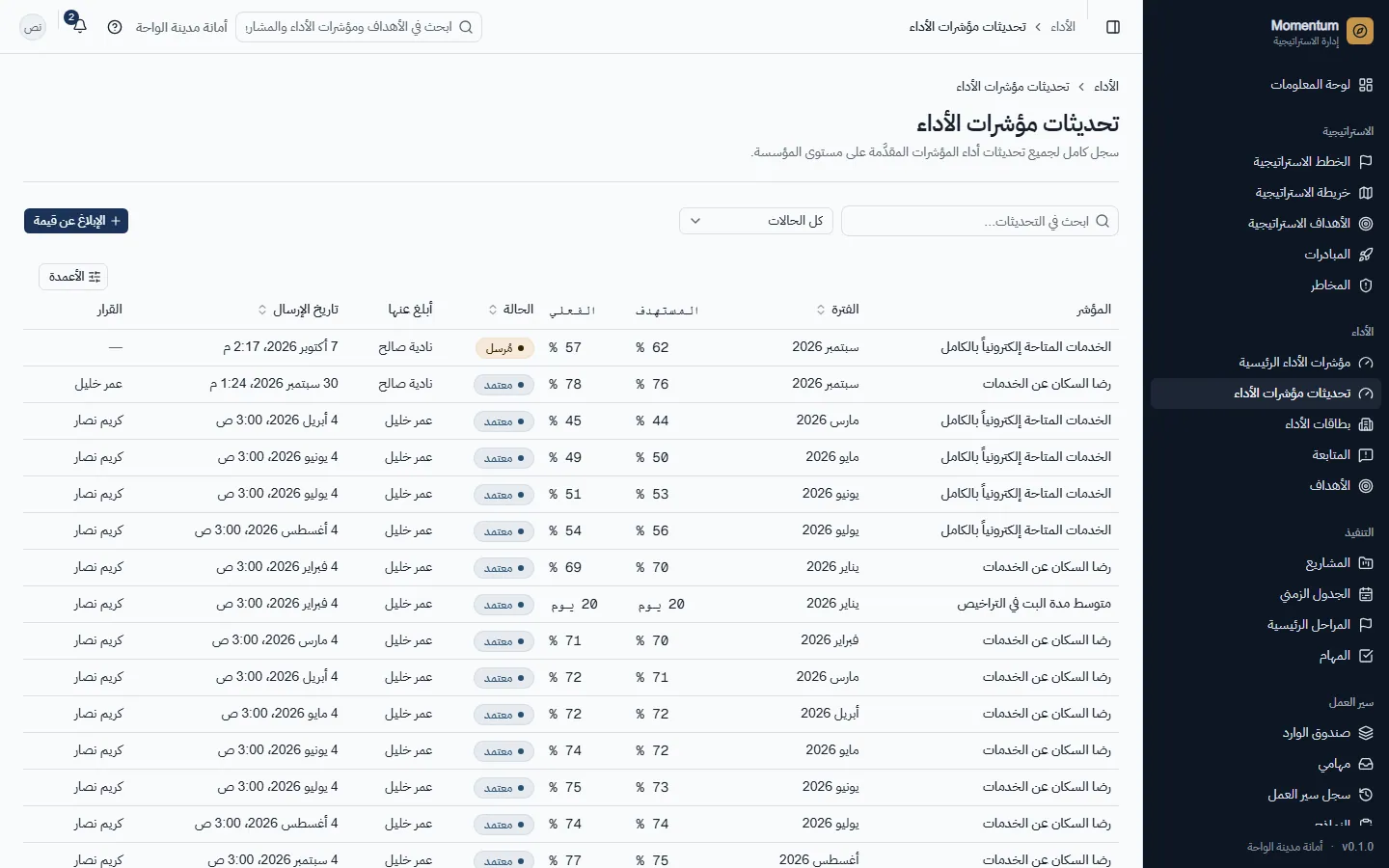Go to مهامي in sidebar
Screen dimensions: 1389x868
1266,764
